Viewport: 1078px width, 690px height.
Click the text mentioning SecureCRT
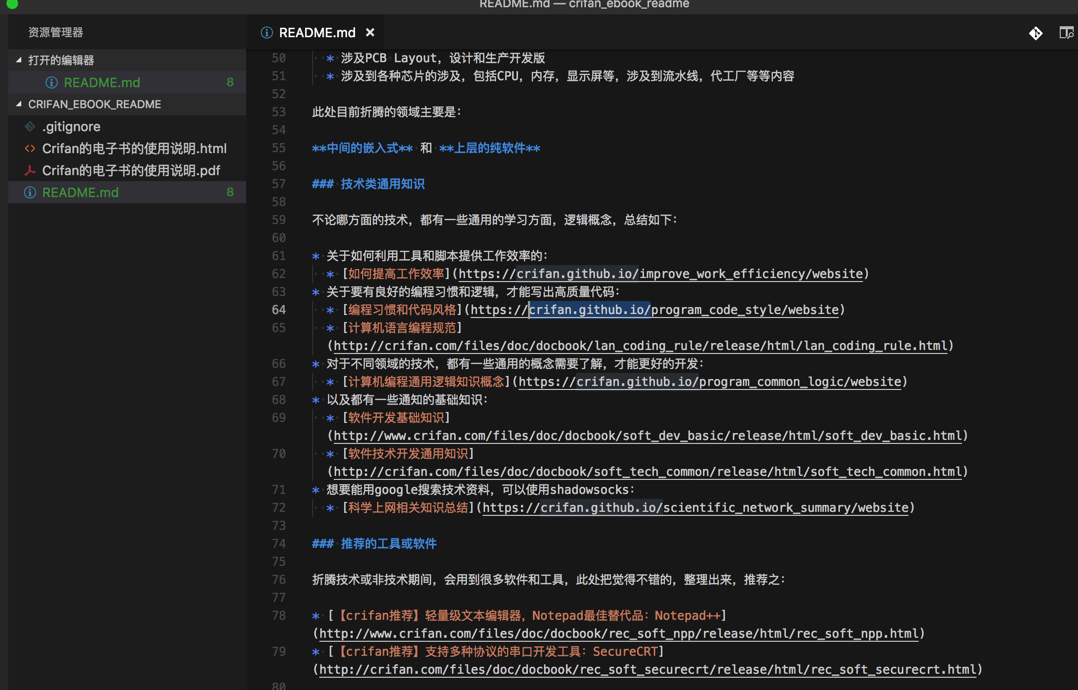point(496,652)
